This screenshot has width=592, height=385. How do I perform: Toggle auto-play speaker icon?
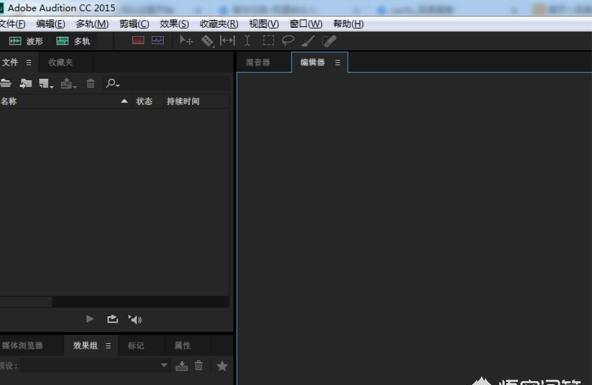[x=135, y=320]
